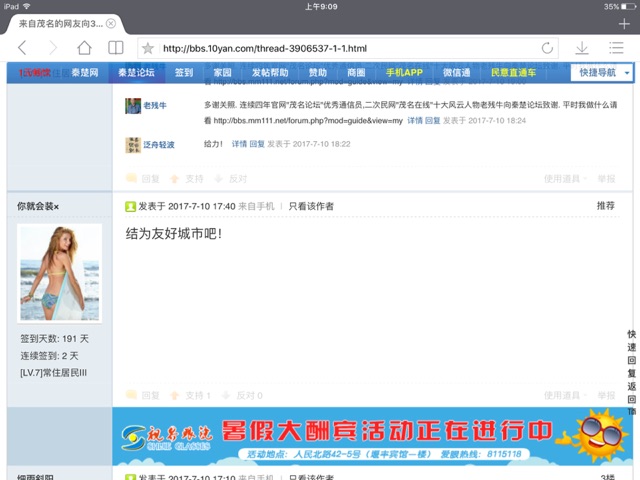Tap 推荐 on the 17:40 post
The image size is (640, 480).
click(606, 206)
